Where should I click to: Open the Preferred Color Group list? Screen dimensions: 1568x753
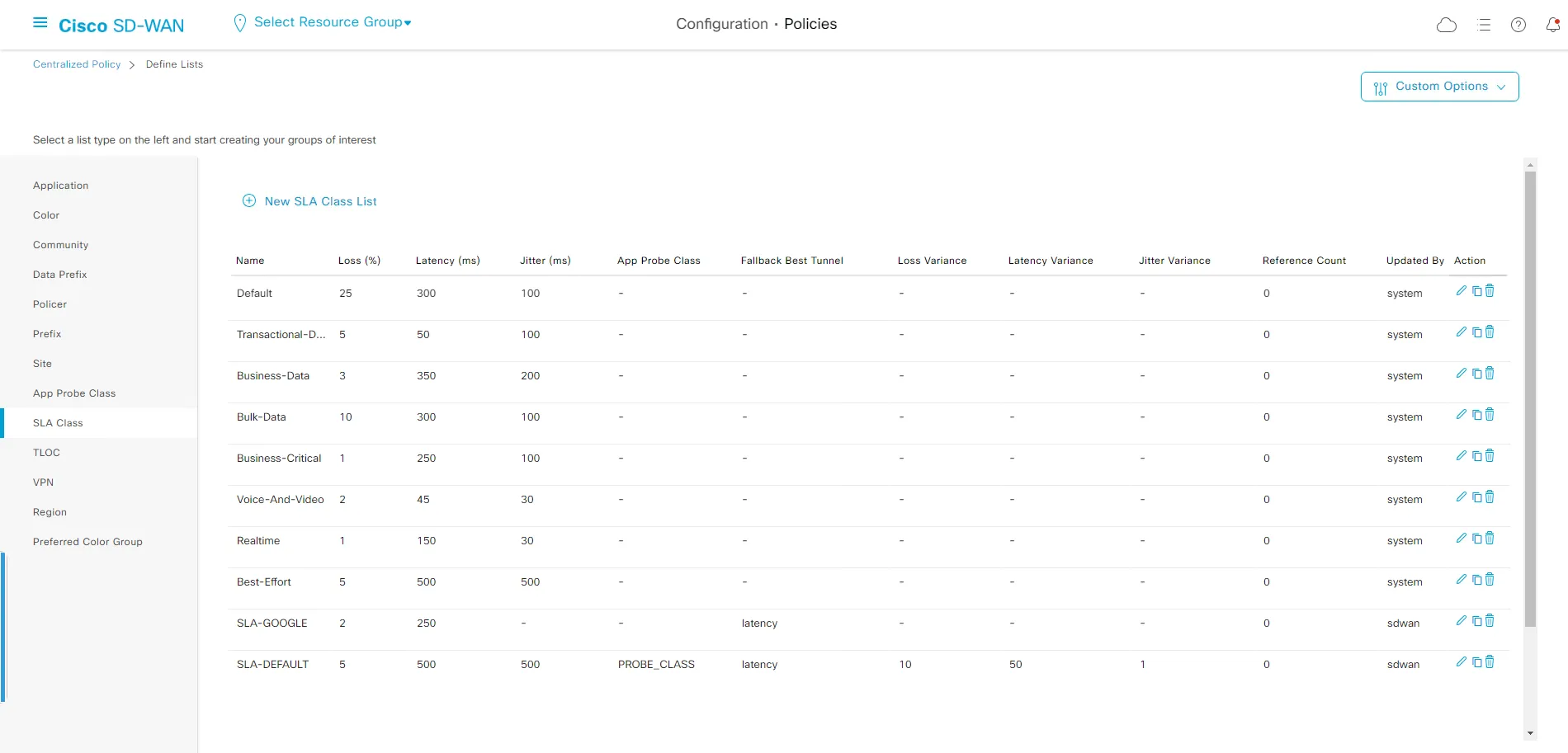coord(87,542)
